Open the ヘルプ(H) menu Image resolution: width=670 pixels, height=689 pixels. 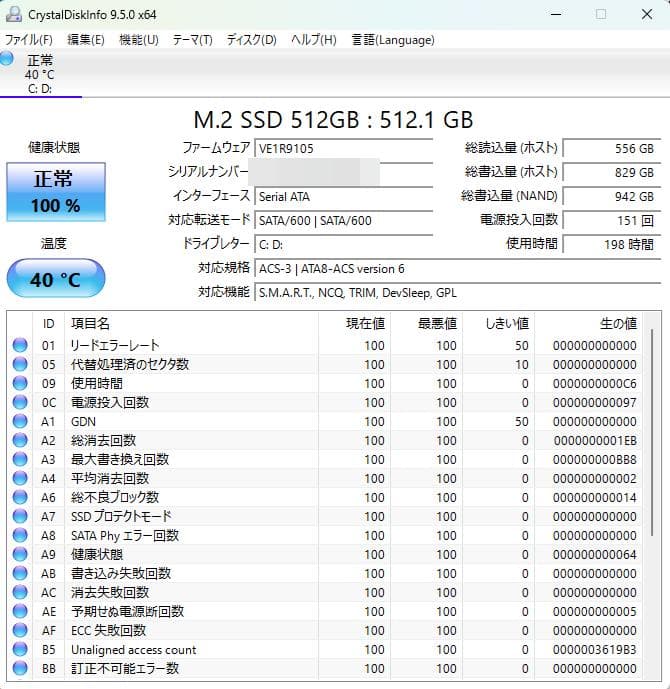pos(314,40)
